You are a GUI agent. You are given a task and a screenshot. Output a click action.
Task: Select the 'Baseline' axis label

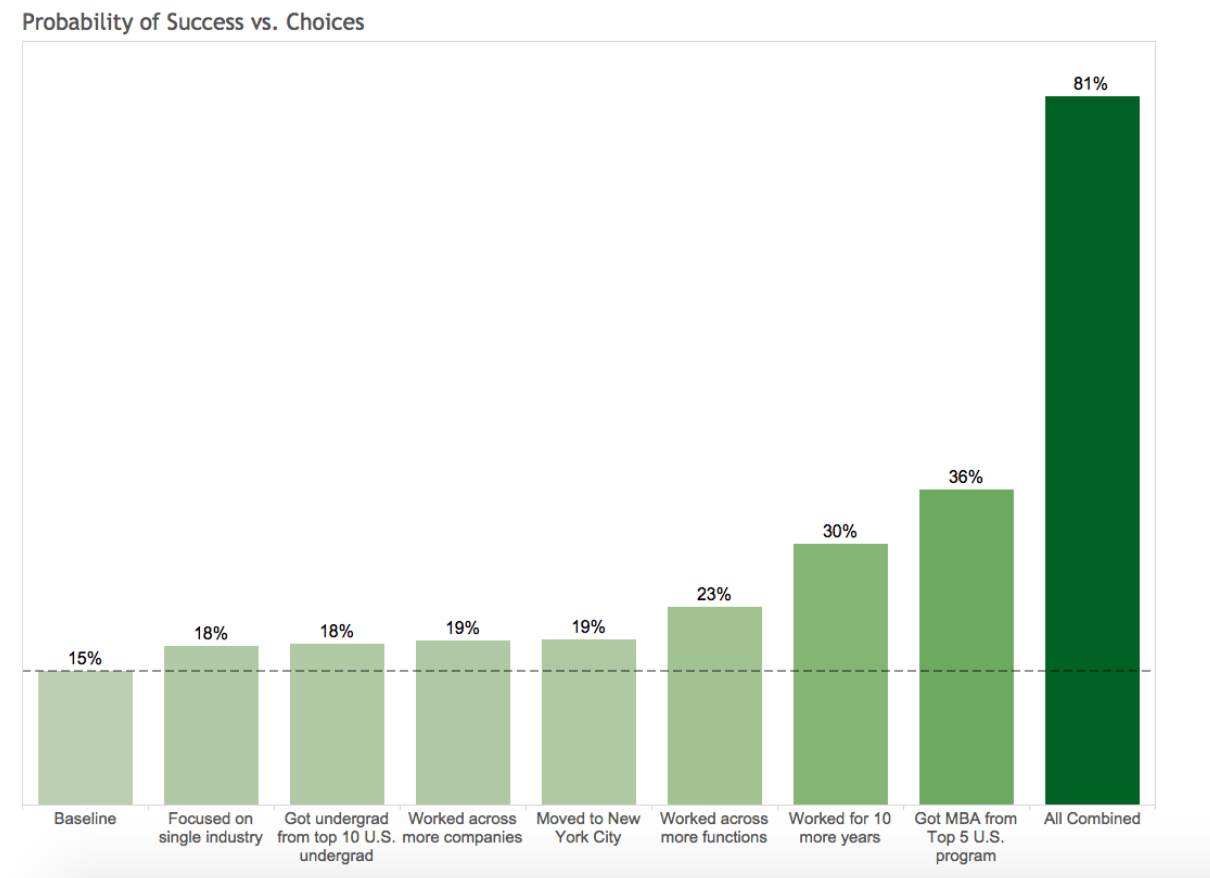85,819
